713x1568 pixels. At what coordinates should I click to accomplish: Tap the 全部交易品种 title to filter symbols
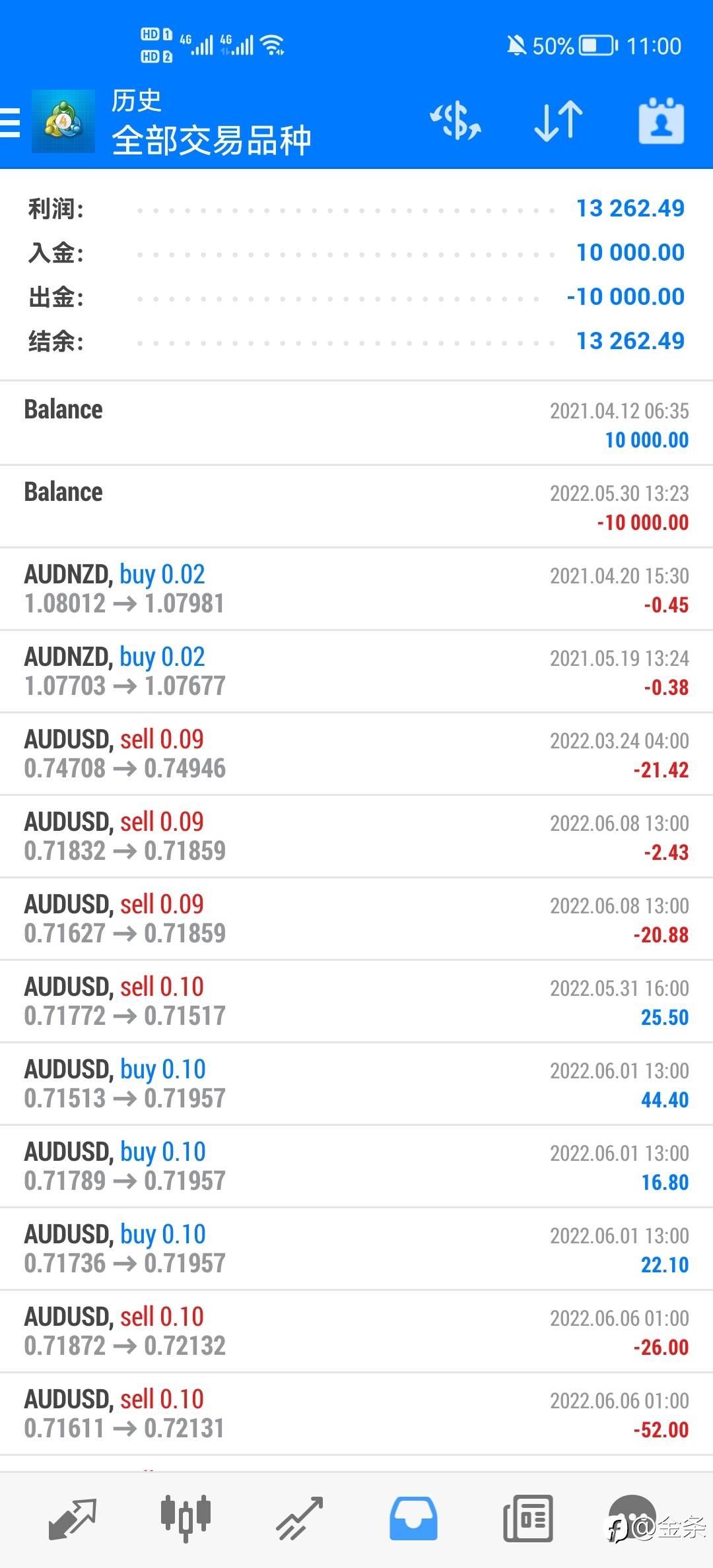(211, 140)
